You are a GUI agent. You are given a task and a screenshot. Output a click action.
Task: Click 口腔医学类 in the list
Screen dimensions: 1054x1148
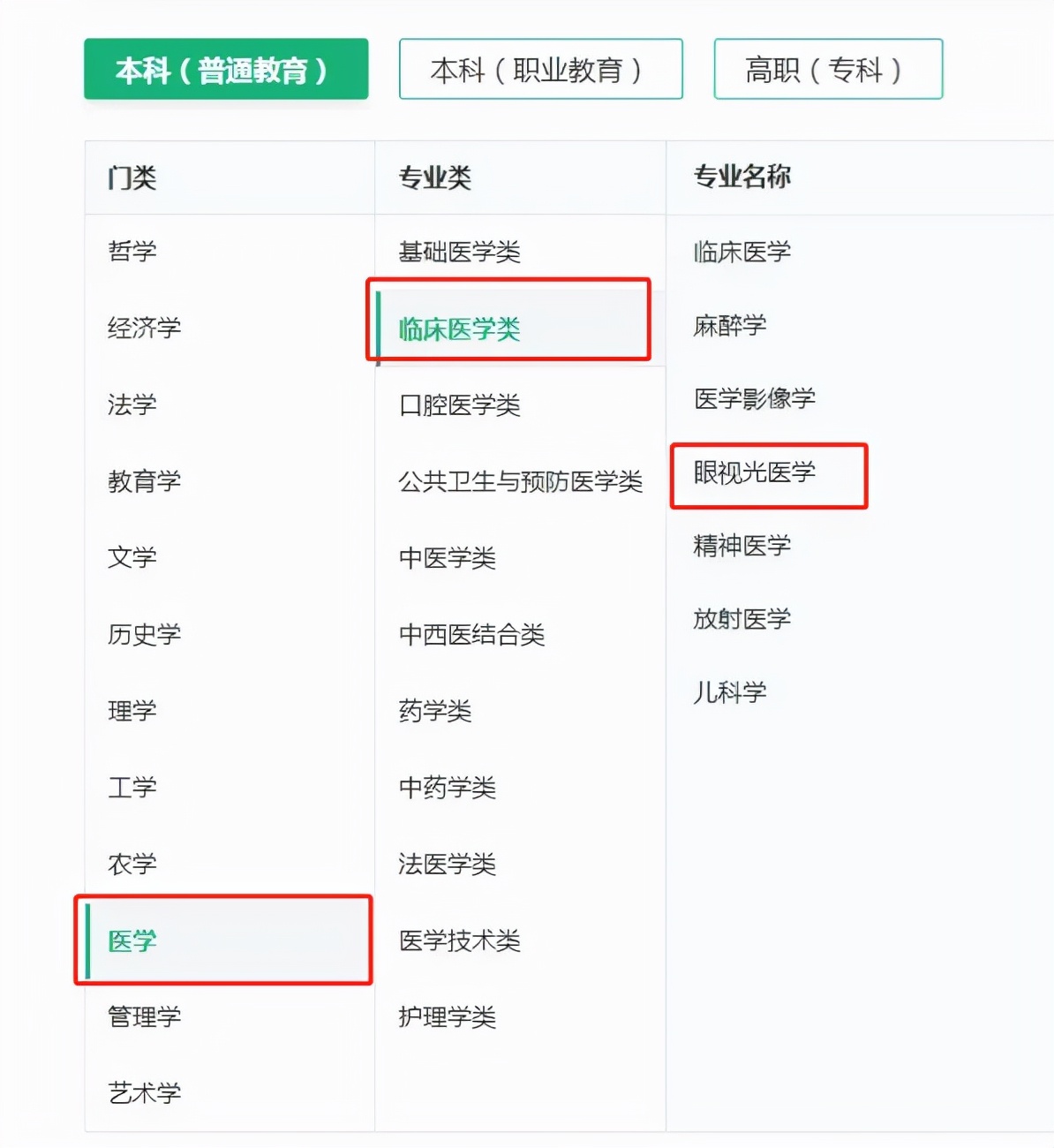click(x=459, y=405)
